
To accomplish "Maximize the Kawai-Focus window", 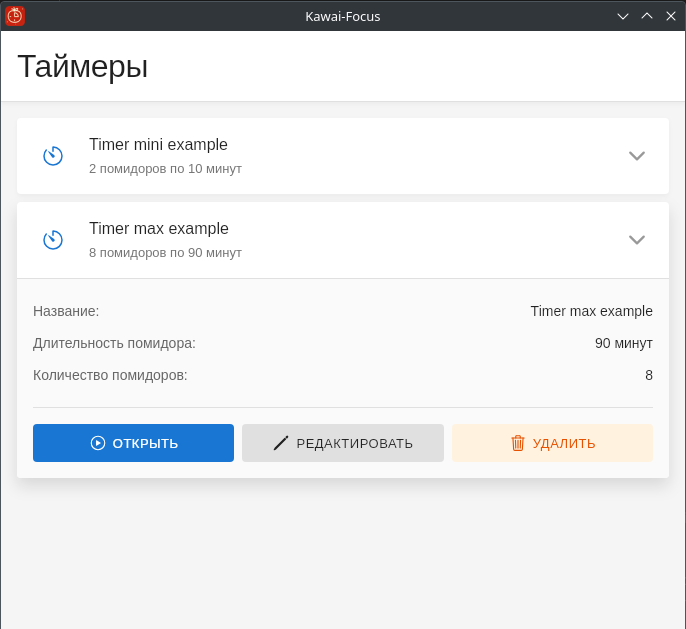I will click(x=647, y=16).
